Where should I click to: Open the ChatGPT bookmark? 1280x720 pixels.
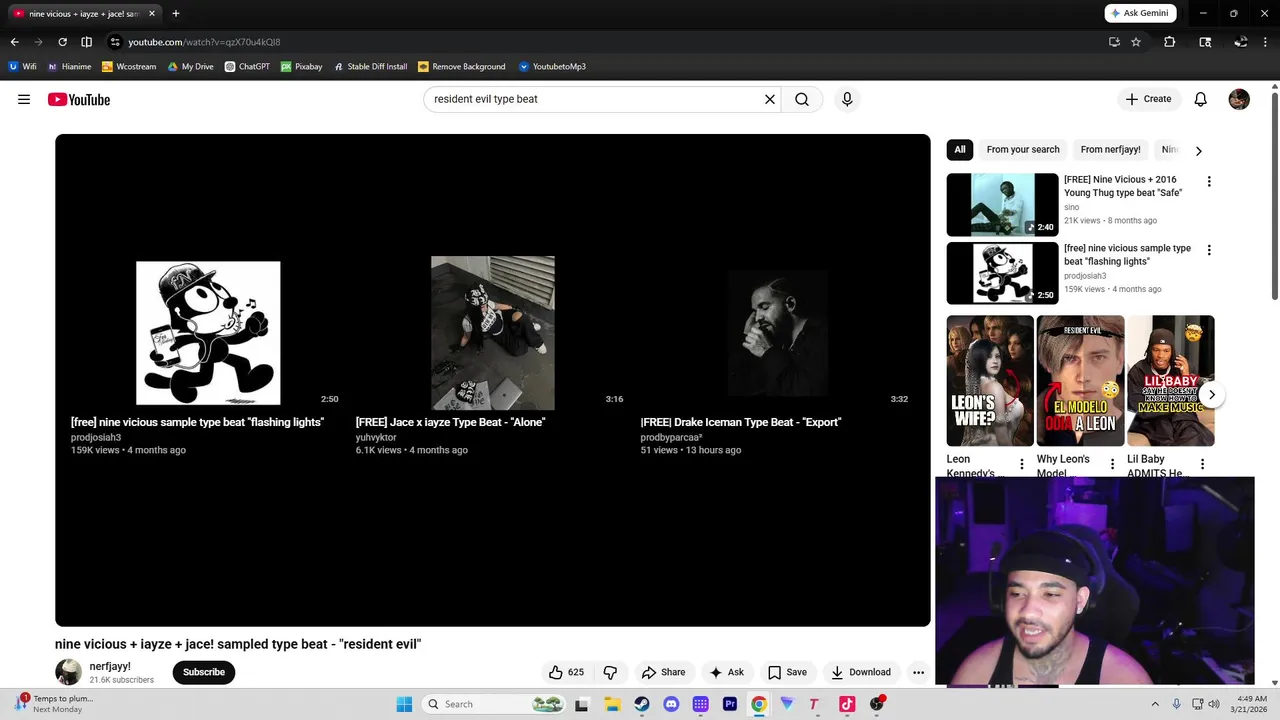[247, 67]
